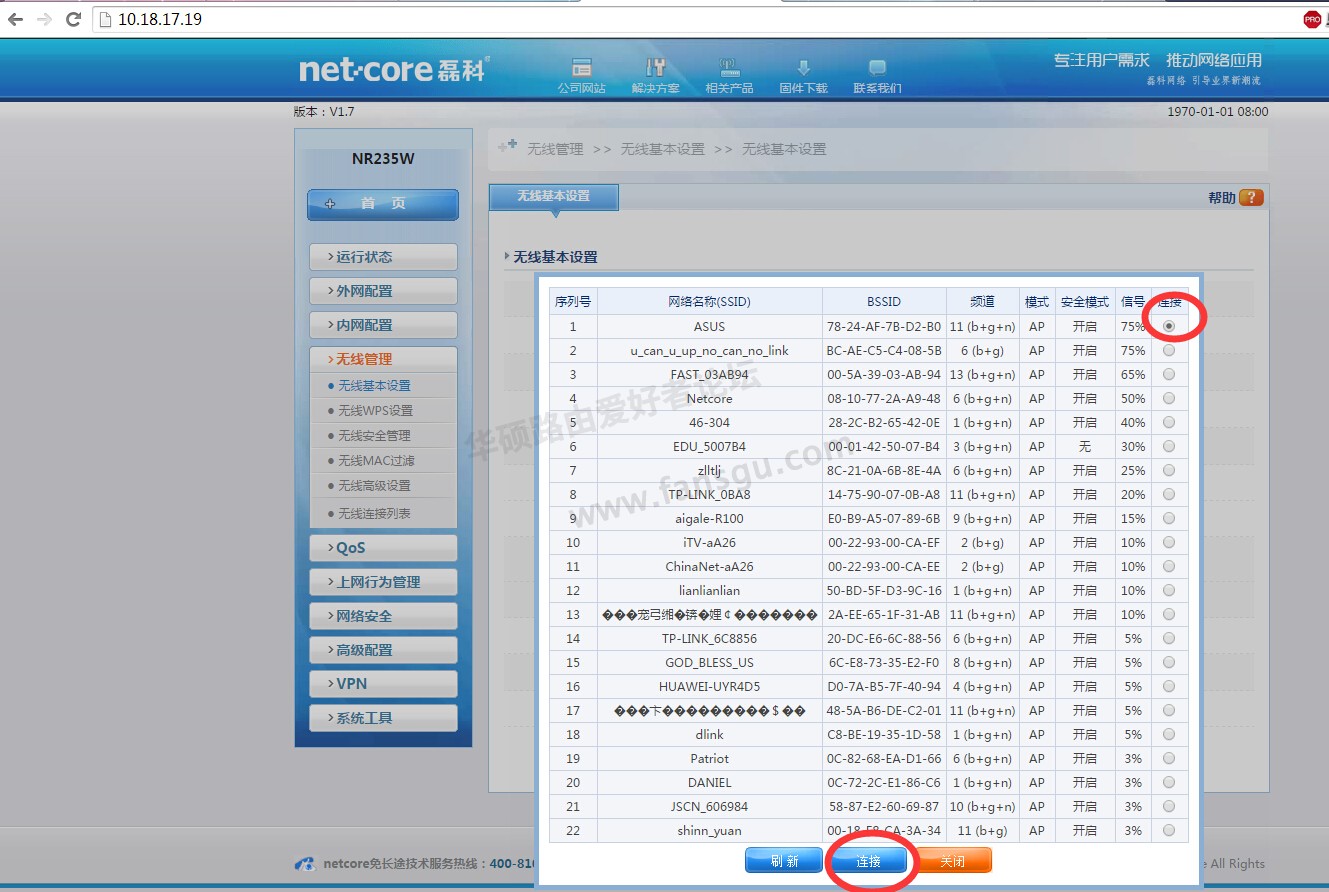Select radio for shinn_yuan network

click(1169, 830)
